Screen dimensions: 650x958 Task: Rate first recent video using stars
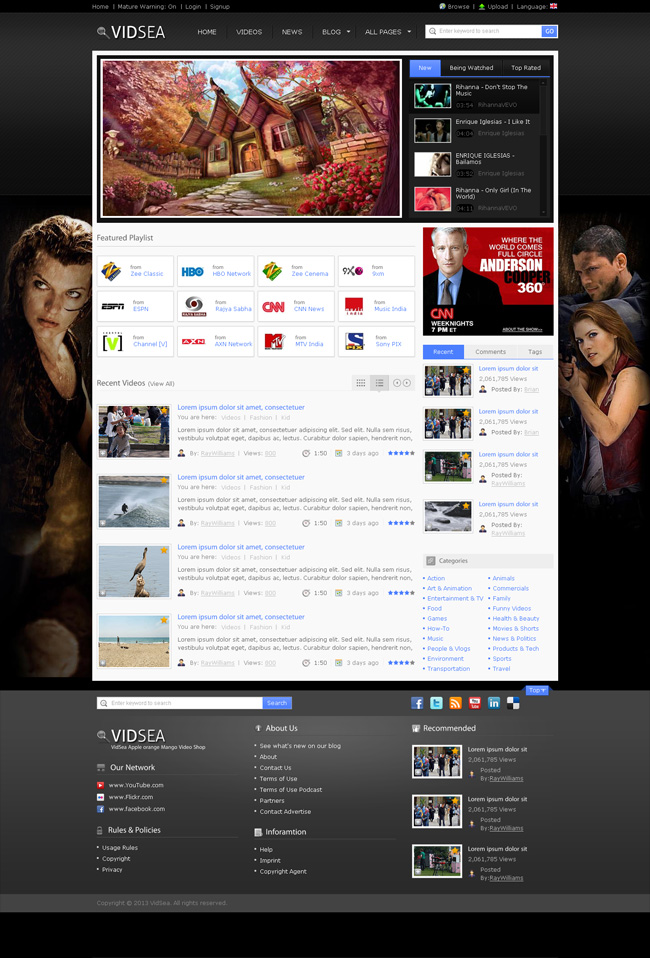(x=401, y=453)
